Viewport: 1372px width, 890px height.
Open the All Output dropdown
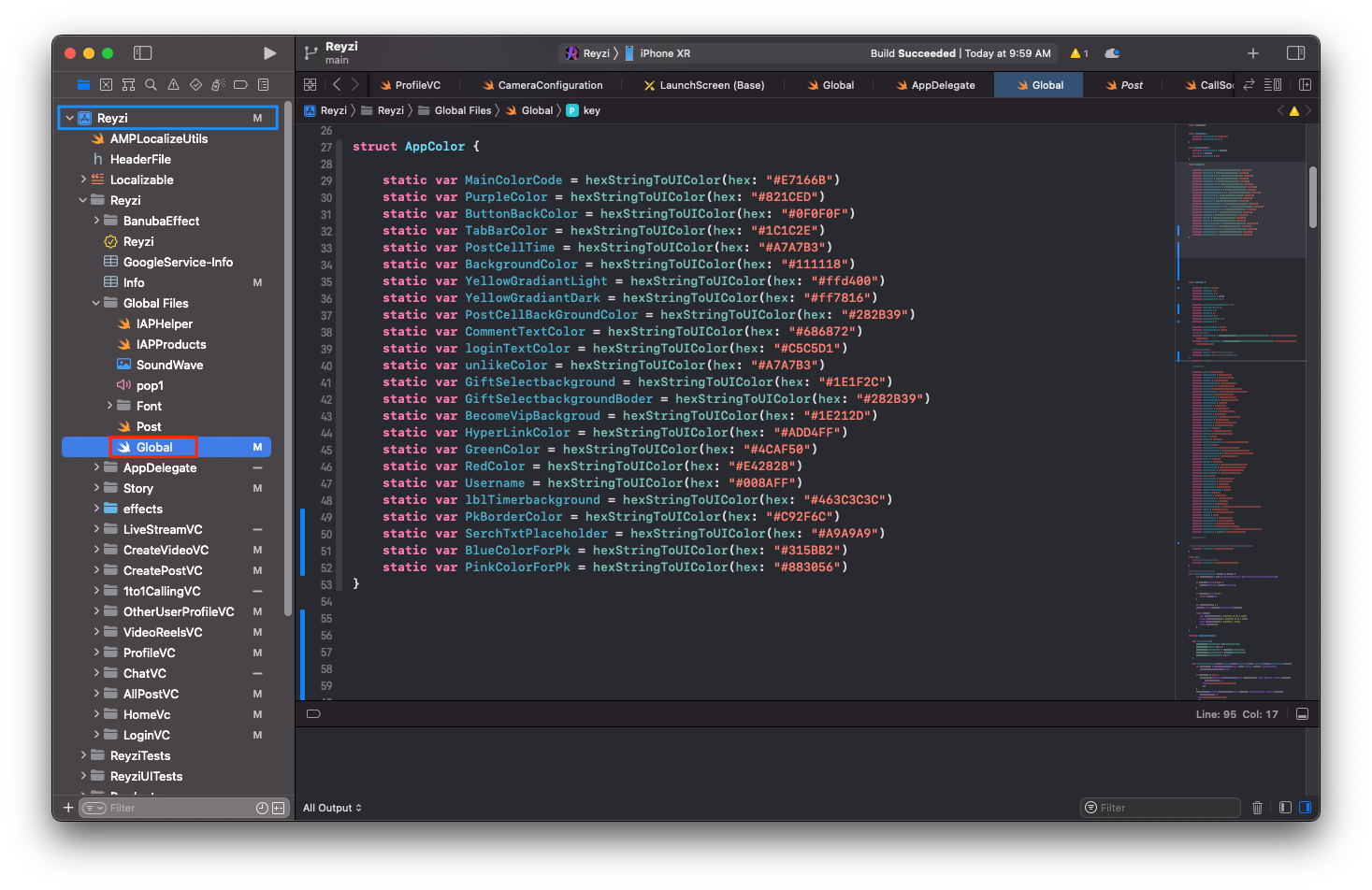click(332, 808)
